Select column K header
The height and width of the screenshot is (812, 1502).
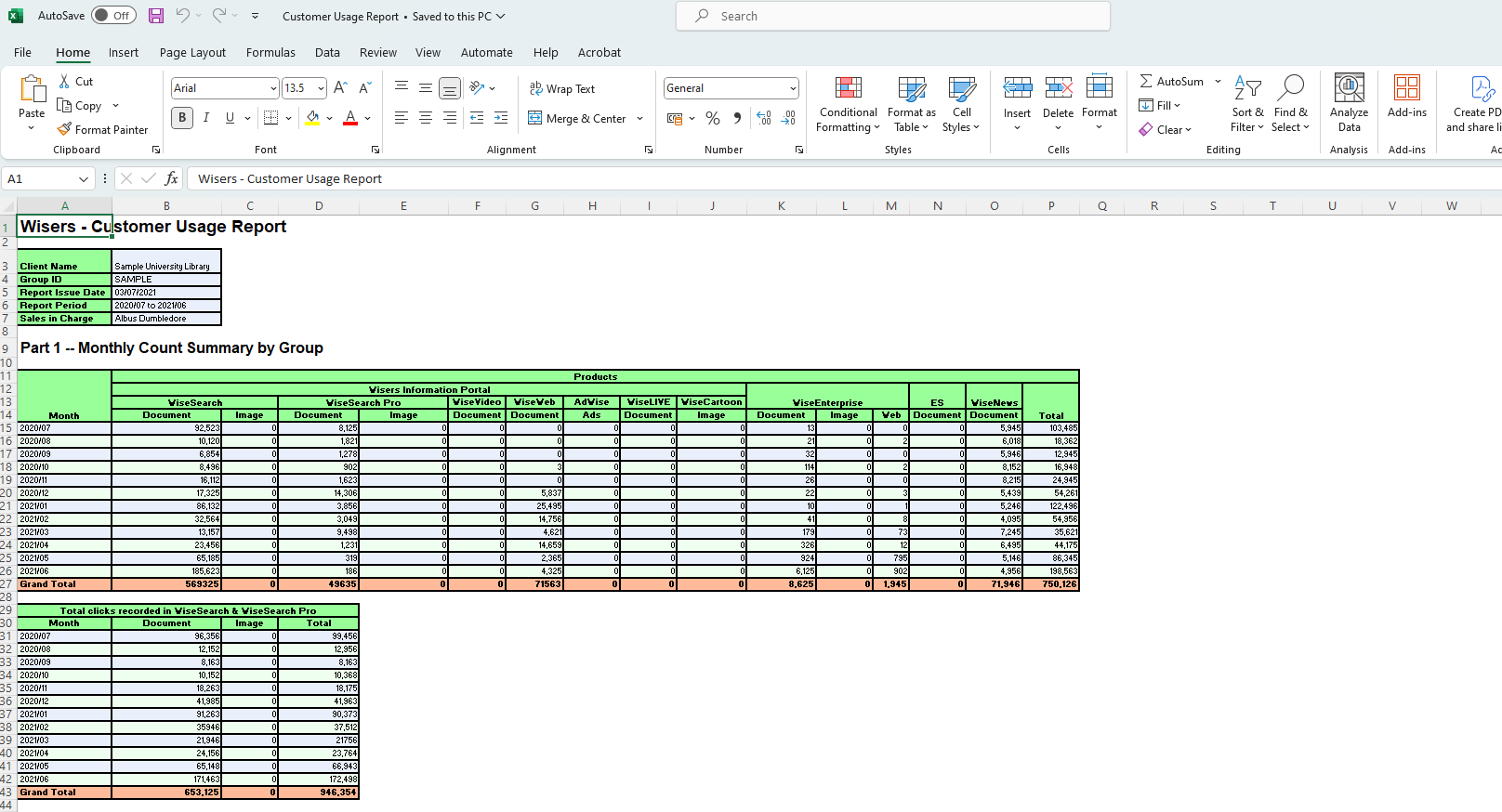click(x=781, y=206)
